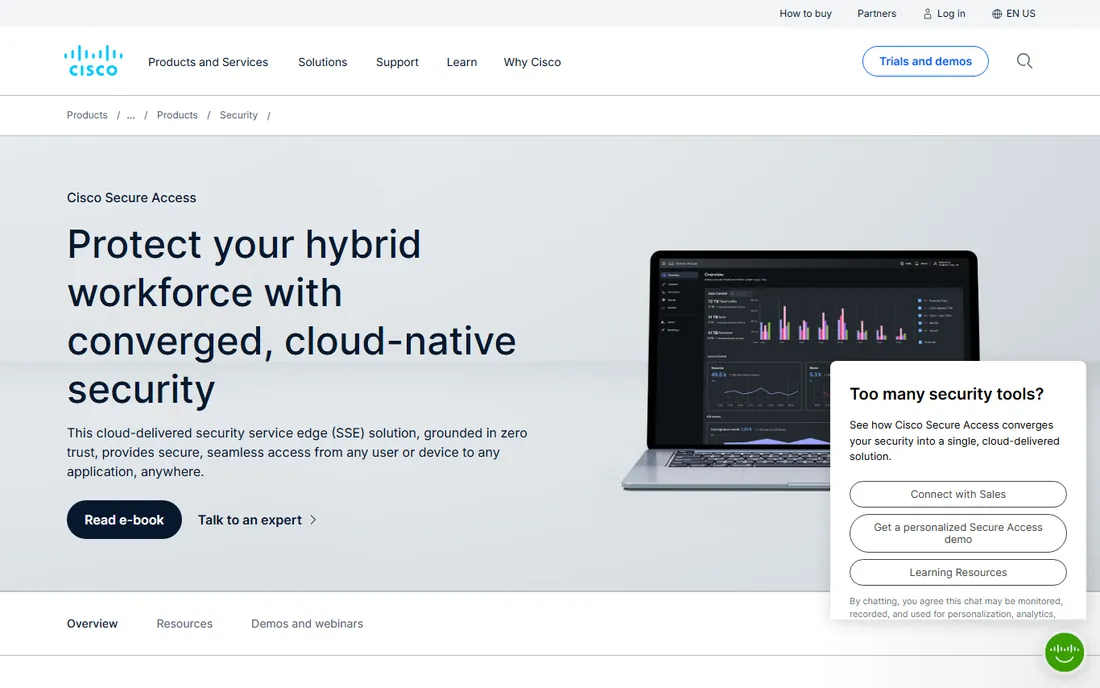
Task: Open the search magnifier icon
Action: tap(1024, 61)
